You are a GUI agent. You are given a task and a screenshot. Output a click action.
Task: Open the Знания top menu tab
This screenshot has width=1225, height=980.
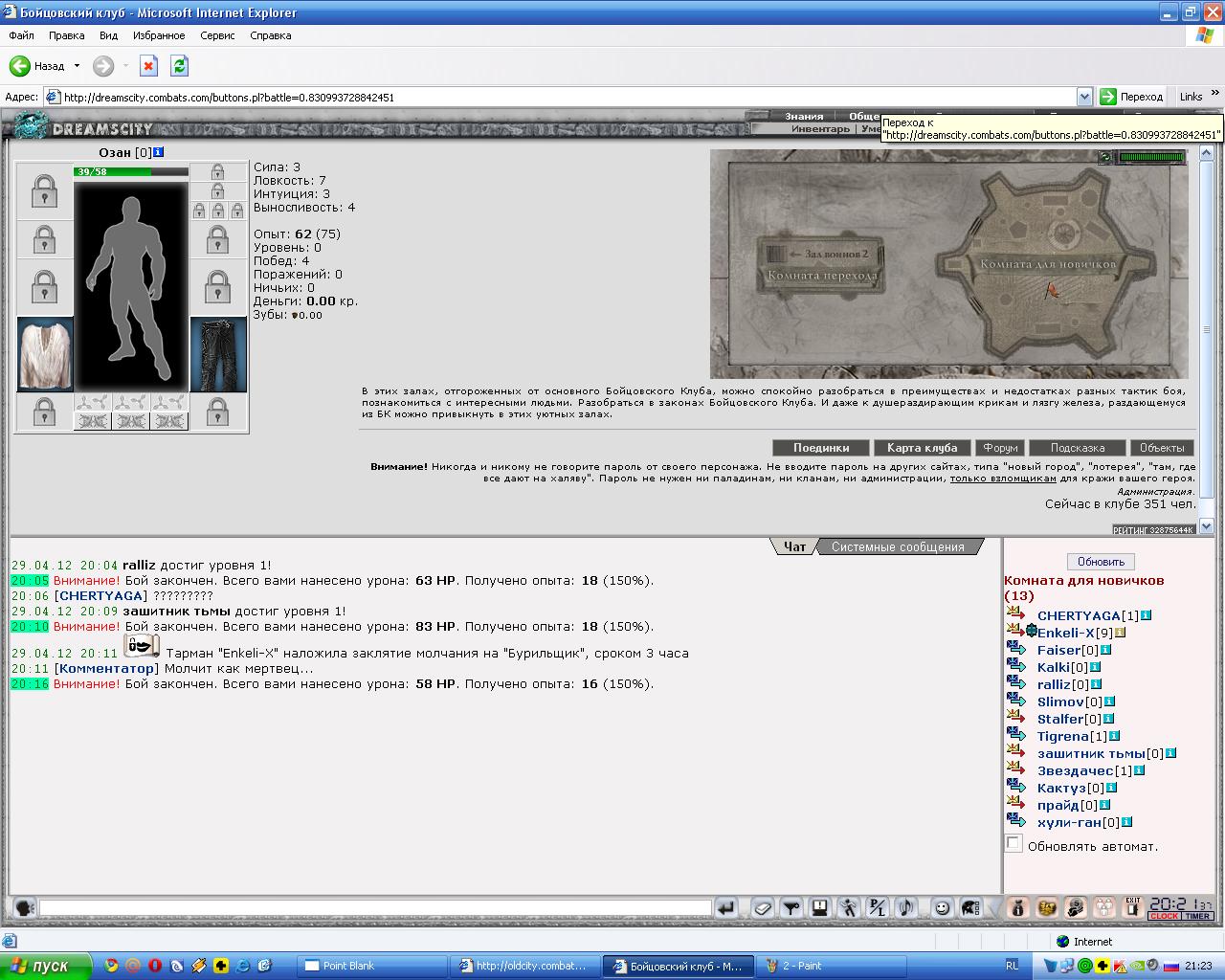tap(804, 116)
